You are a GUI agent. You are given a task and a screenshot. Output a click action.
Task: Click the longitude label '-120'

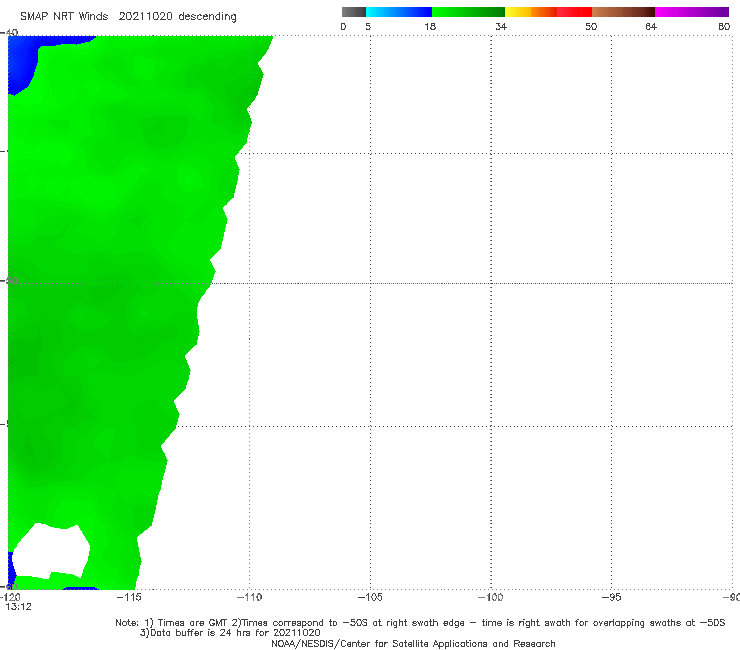coord(10,597)
